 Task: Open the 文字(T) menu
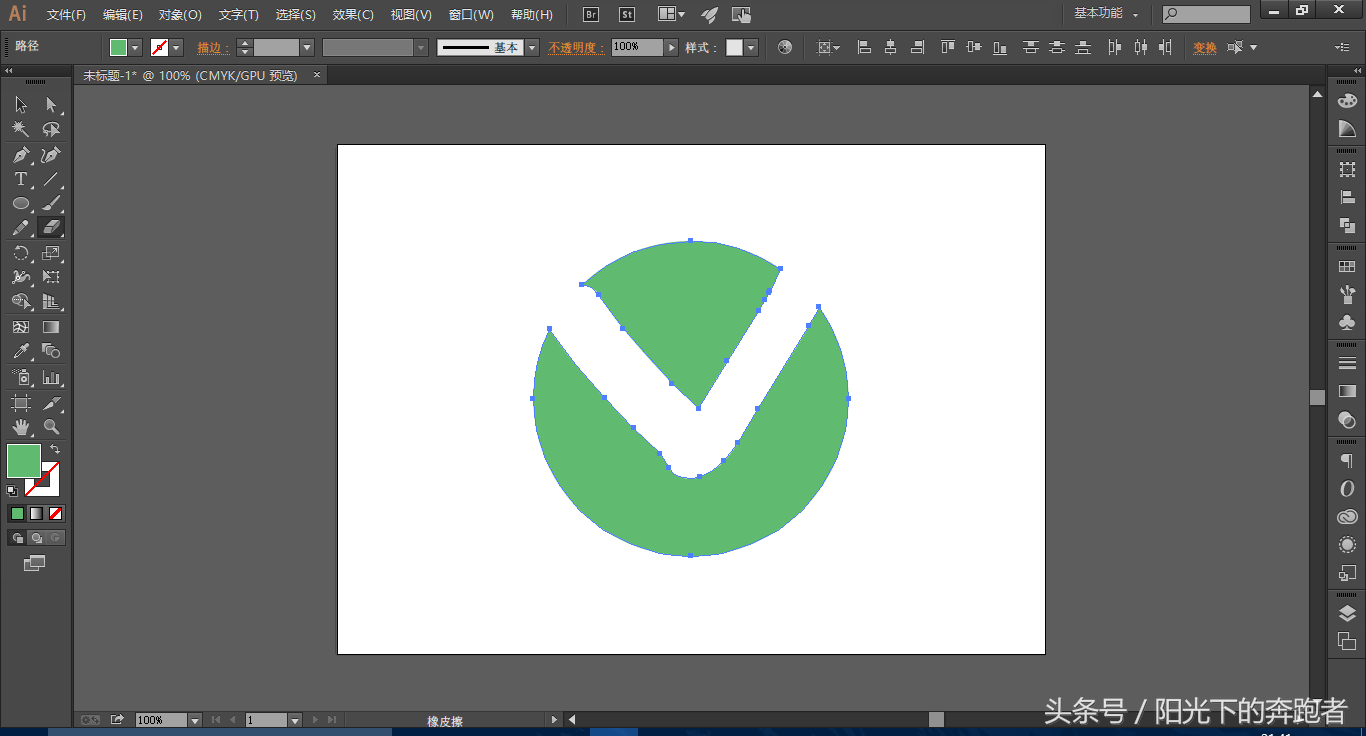pos(239,15)
